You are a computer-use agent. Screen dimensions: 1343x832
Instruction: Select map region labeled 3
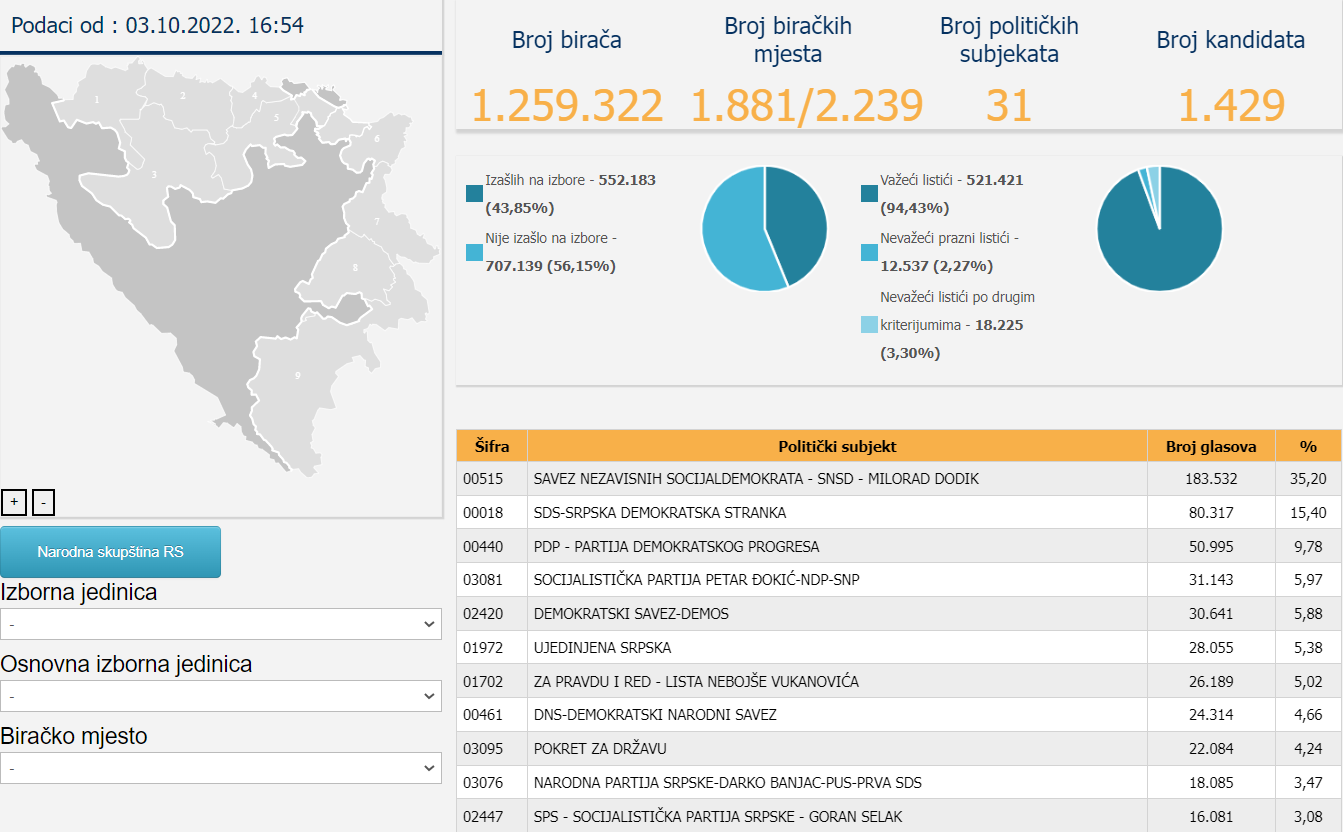pyautogui.click(x=154, y=175)
